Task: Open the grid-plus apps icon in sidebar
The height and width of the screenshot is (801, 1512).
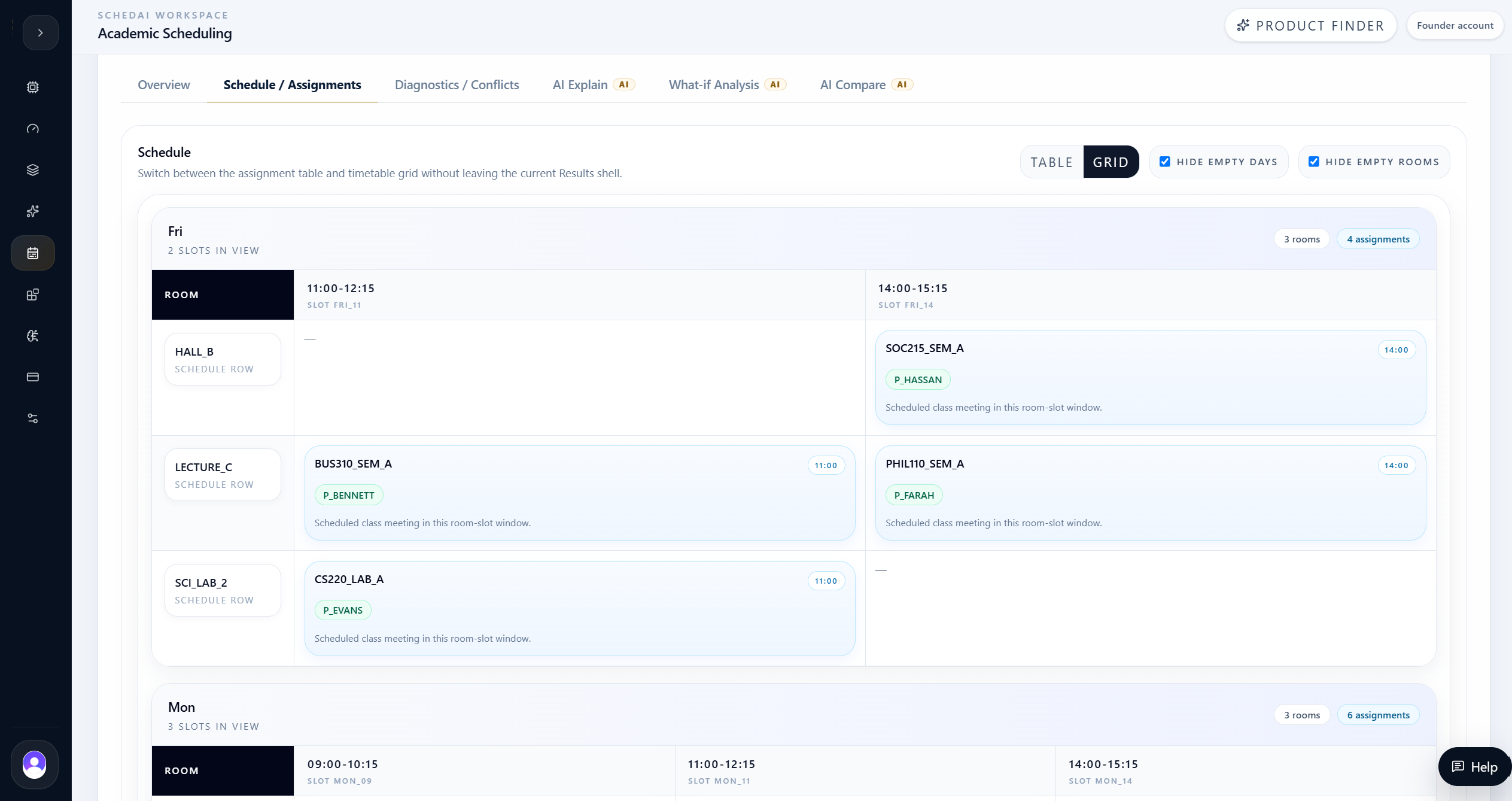Action: (33, 295)
